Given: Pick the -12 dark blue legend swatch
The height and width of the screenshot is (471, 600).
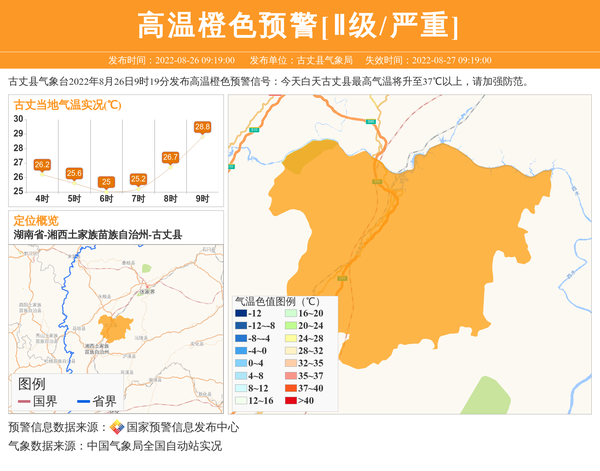Looking at the screenshot, I should coord(241,313).
